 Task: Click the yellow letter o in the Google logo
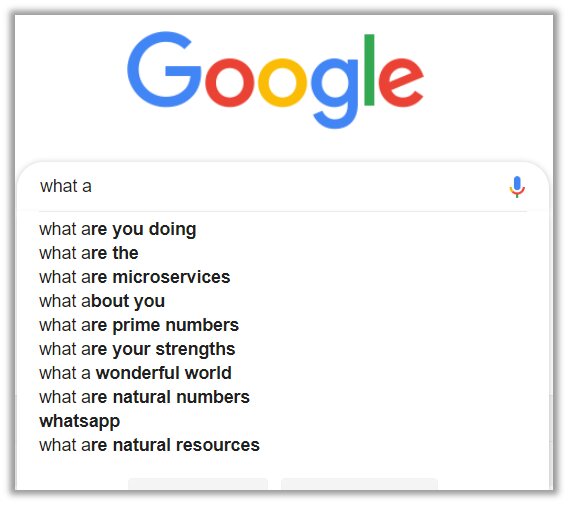(x=283, y=82)
